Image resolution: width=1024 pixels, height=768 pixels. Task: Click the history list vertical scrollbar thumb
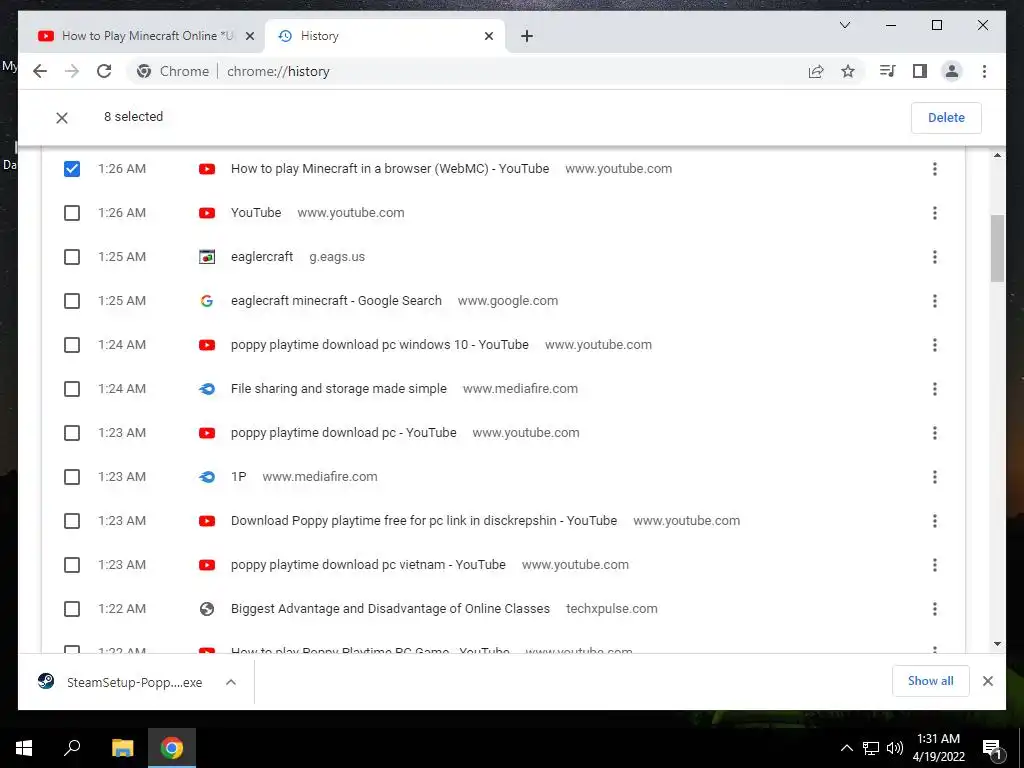(x=997, y=248)
